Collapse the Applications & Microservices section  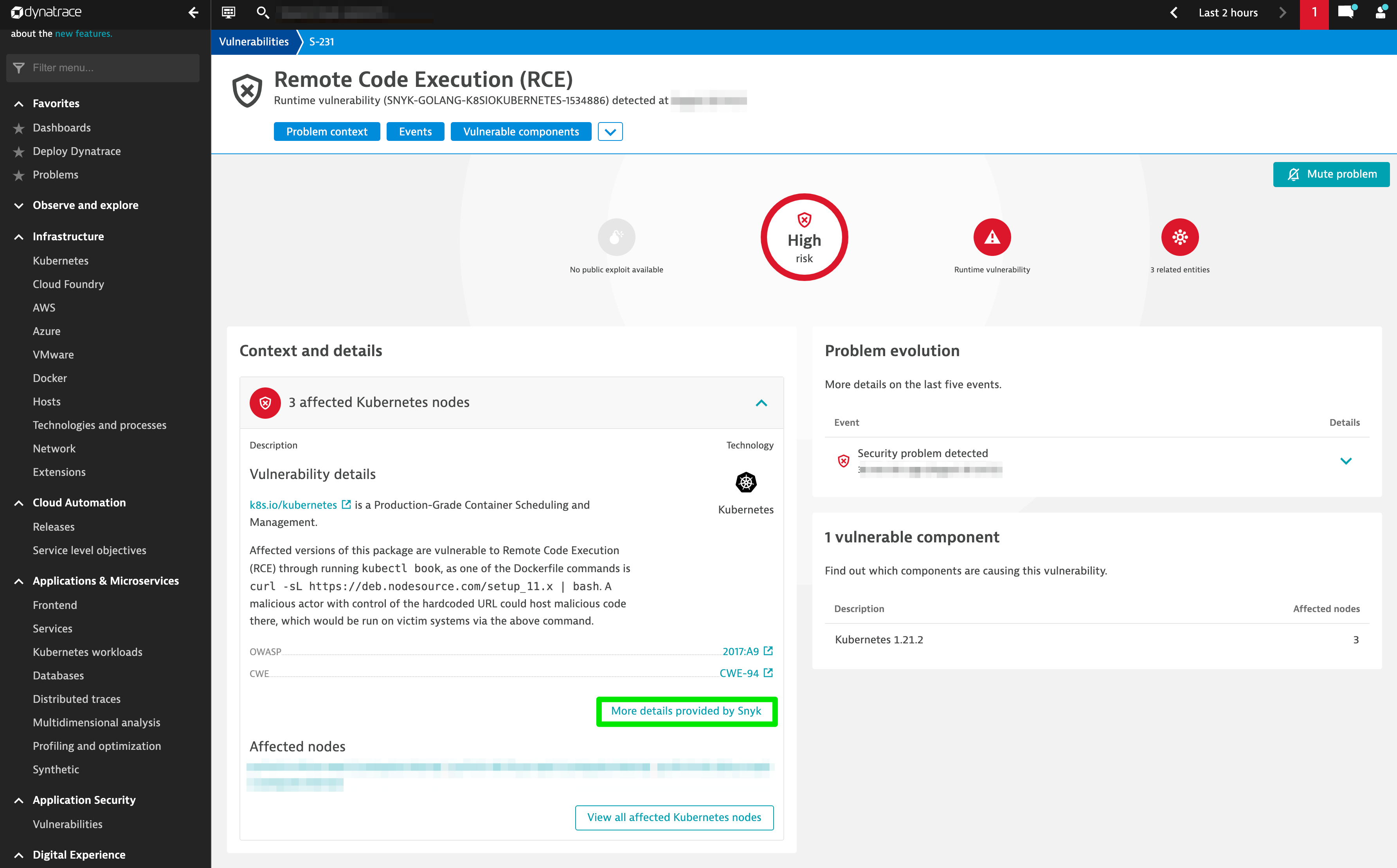pyautogui.click(x=19, y=581)
